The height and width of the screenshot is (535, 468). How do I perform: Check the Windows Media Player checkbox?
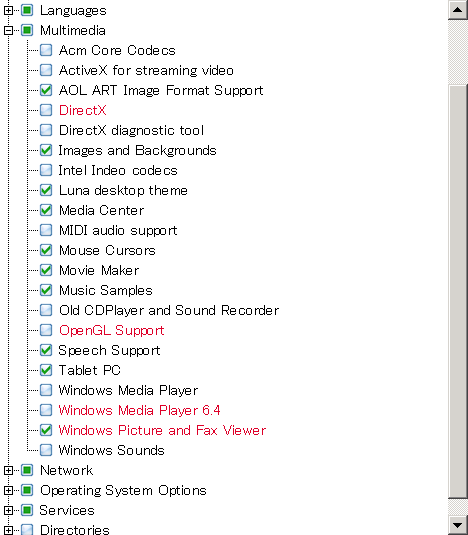(46, 390)
